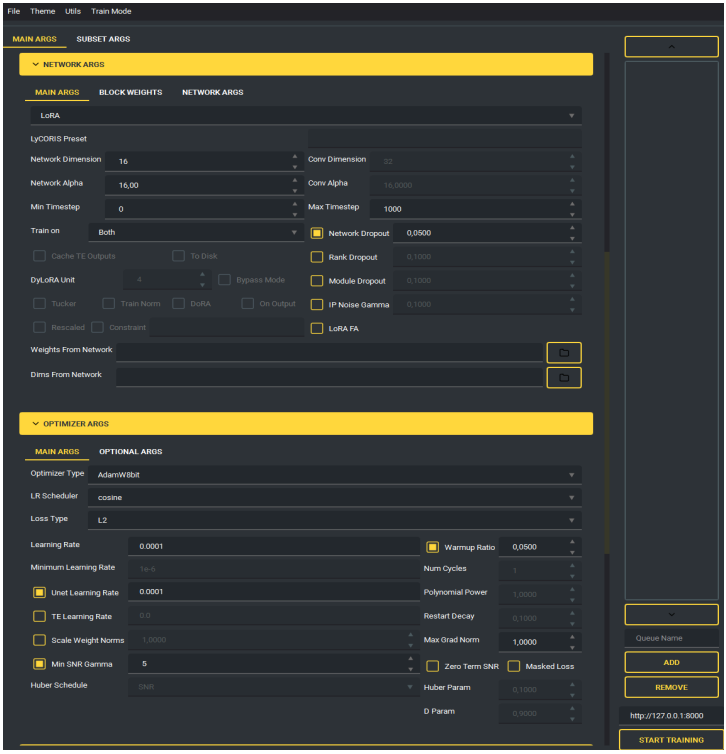The image size is (726, 754).
Task: Decrease the Max Grad Norm value
Action: click(574, 645)
